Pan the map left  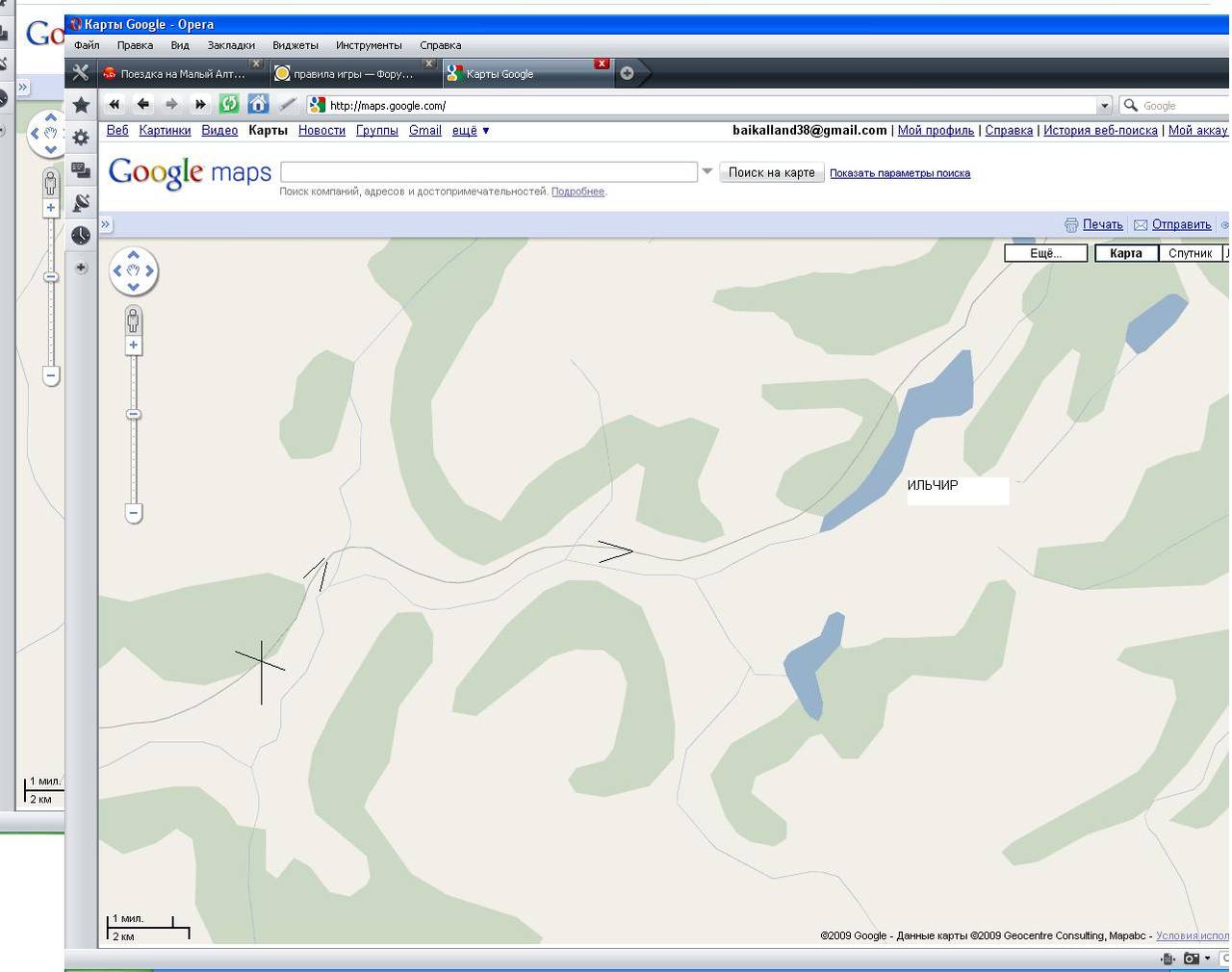(117, 270)
